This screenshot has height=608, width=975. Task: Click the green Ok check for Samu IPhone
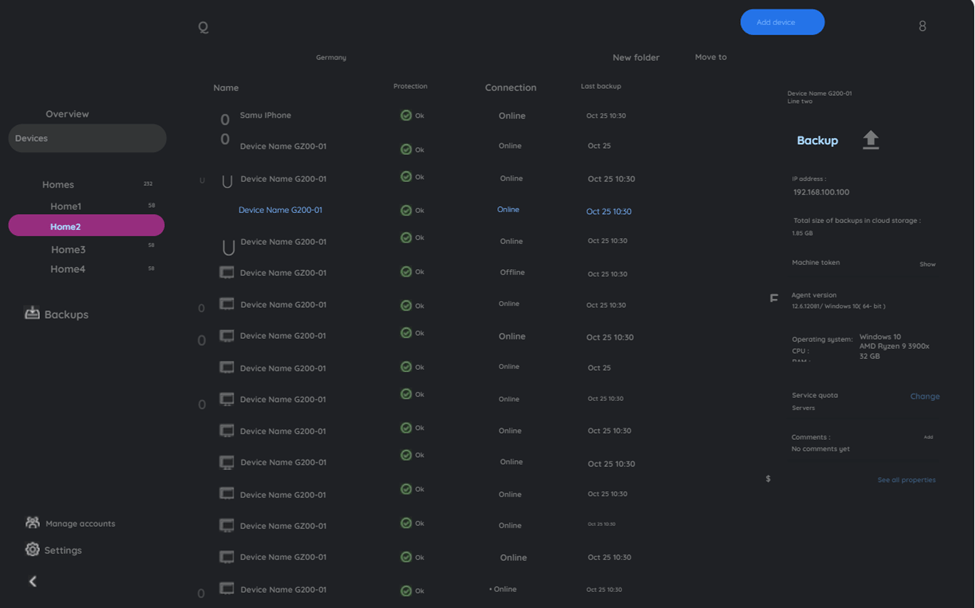(406, 116)
